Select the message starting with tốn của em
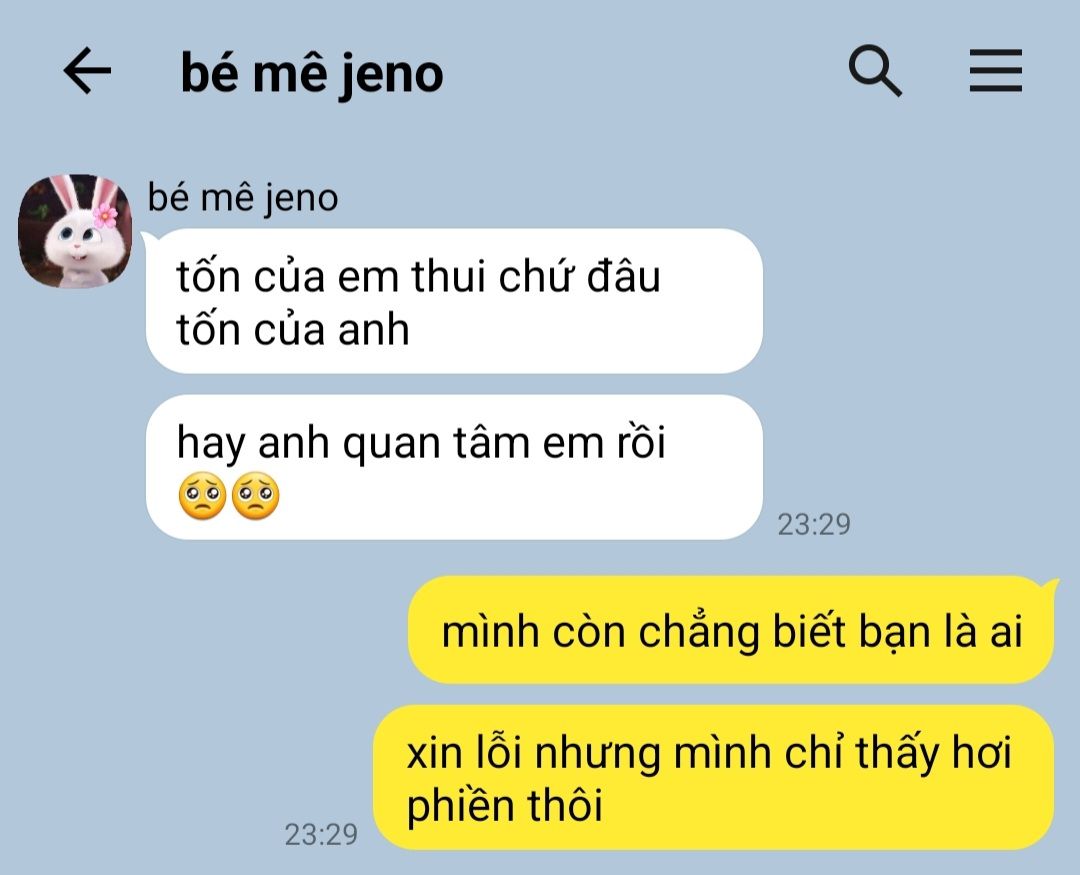The height and width of the screenshot is (875, 1080). (454, 301)
